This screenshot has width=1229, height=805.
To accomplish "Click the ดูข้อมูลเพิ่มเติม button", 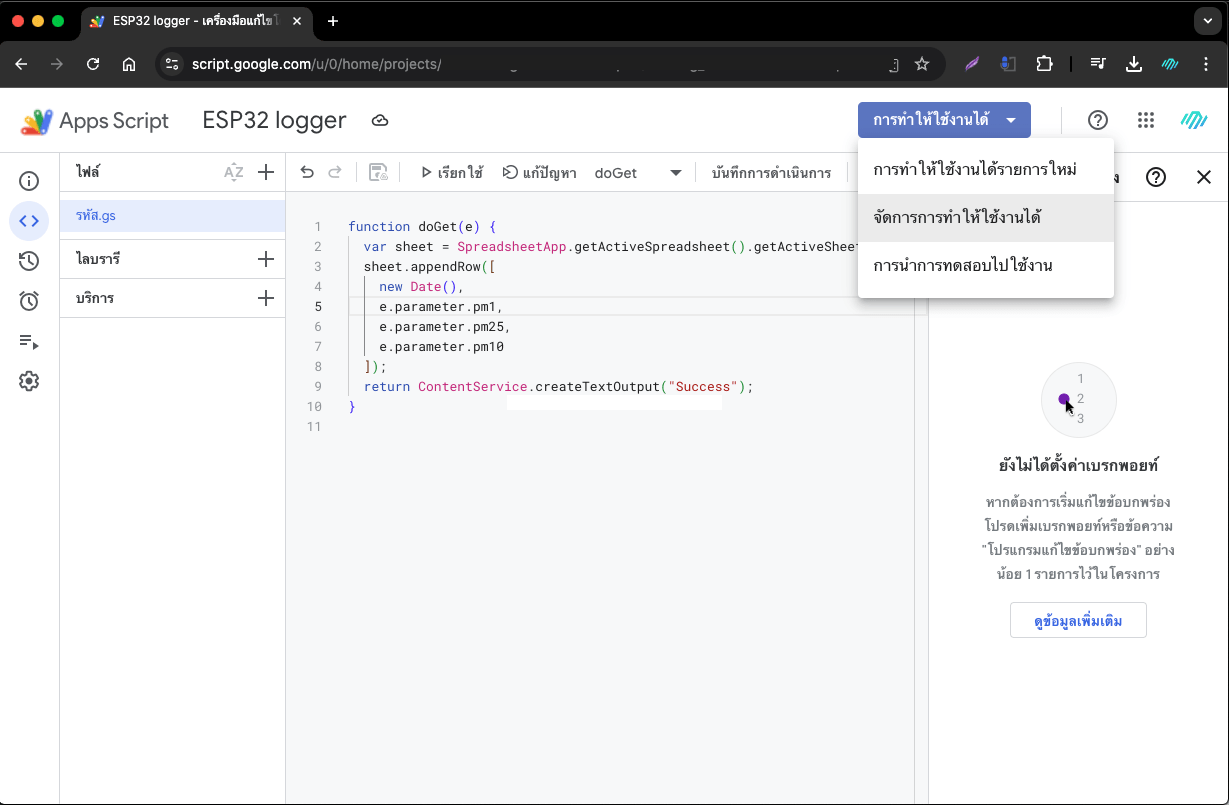I will click(1078, 621).
